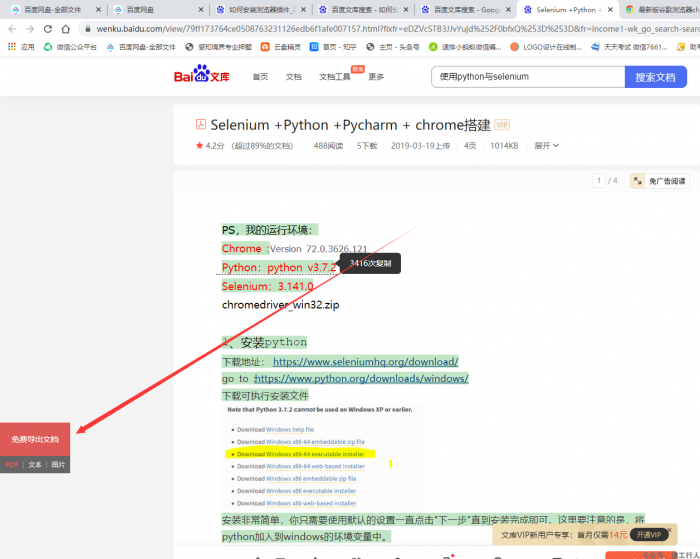The width and height of the screenshot is (700, 559).
Task: Click the '下载可执行安装文件' text
Action: (265, 396)
